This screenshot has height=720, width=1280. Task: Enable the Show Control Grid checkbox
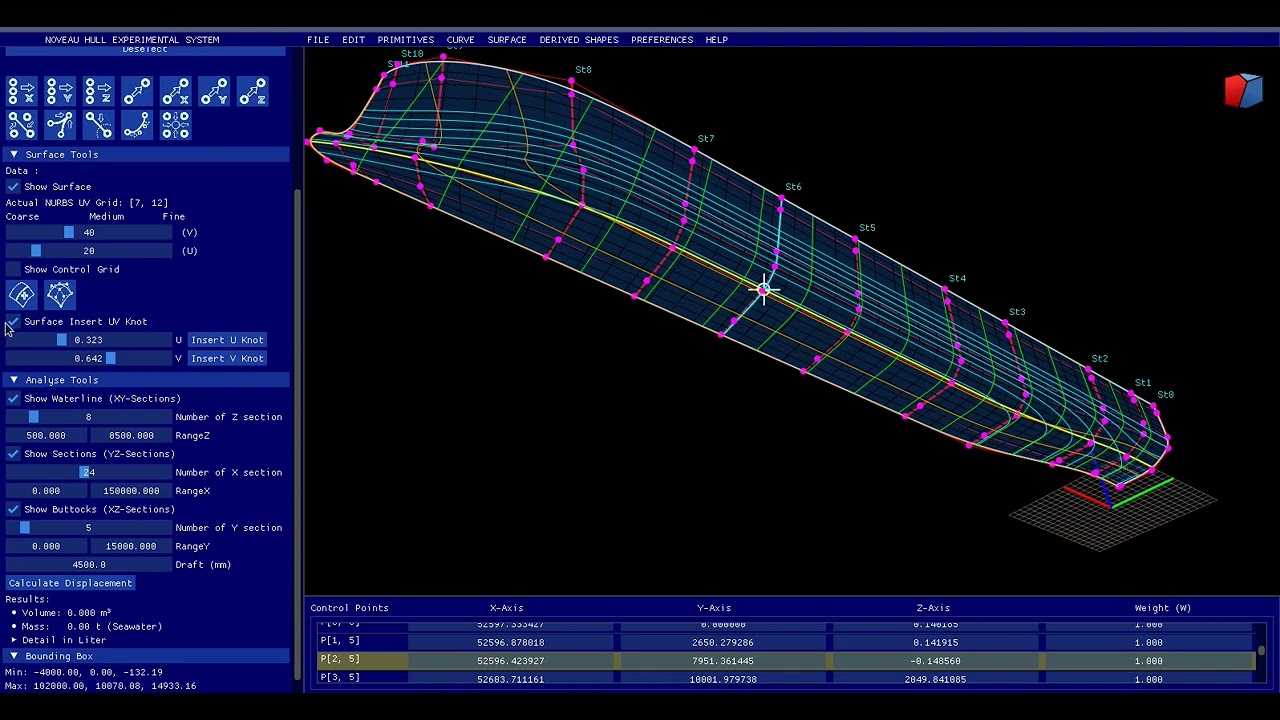(x=13, y=270)
